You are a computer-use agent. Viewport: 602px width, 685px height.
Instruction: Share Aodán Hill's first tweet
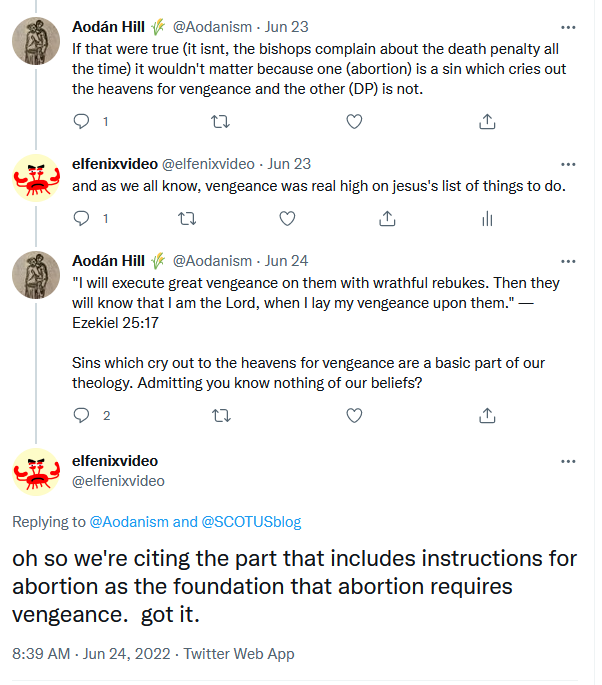tap(487, 122)
